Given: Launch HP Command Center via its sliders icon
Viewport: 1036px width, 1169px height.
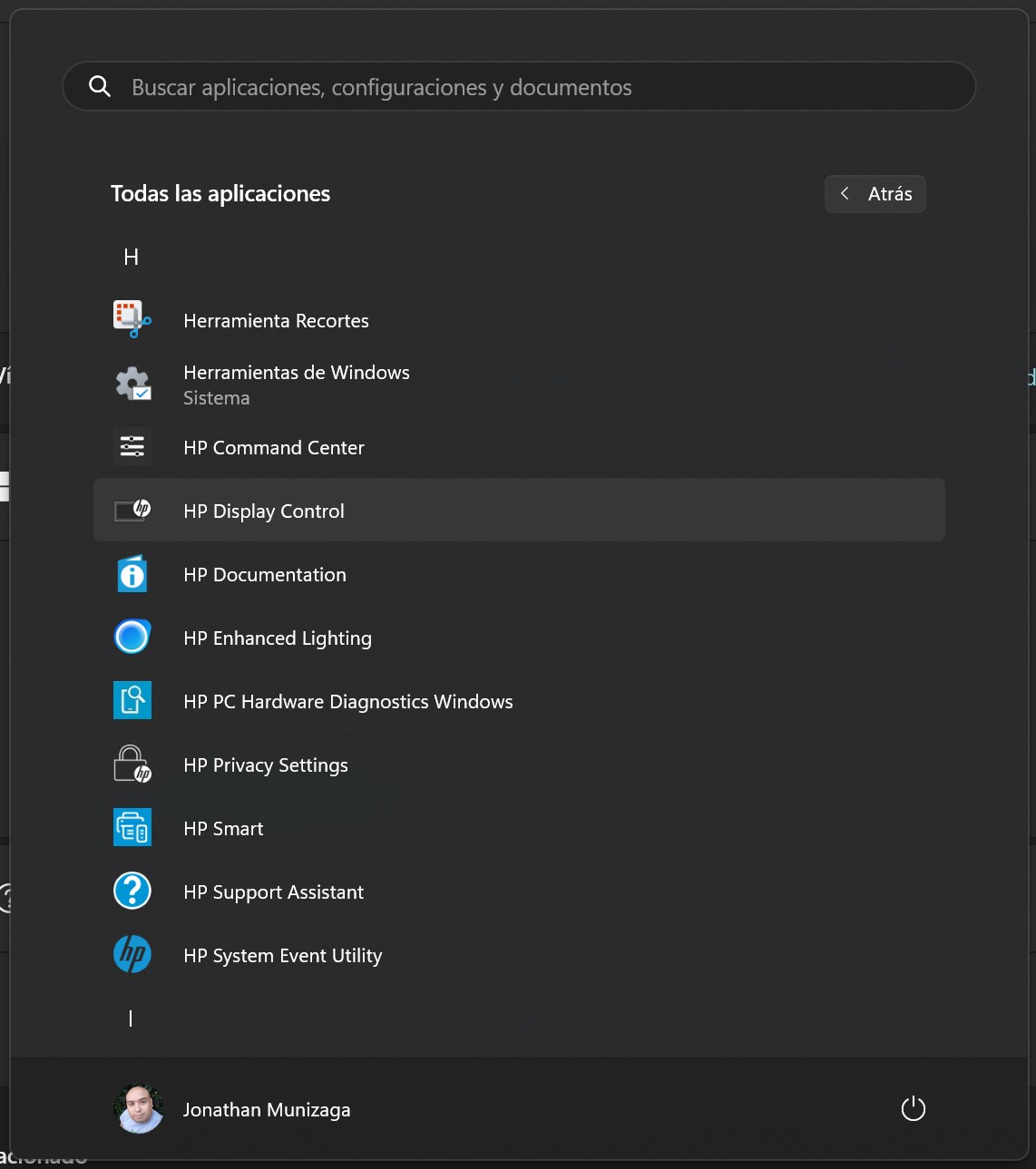Looking at the screenshot, I should point(132,446).
